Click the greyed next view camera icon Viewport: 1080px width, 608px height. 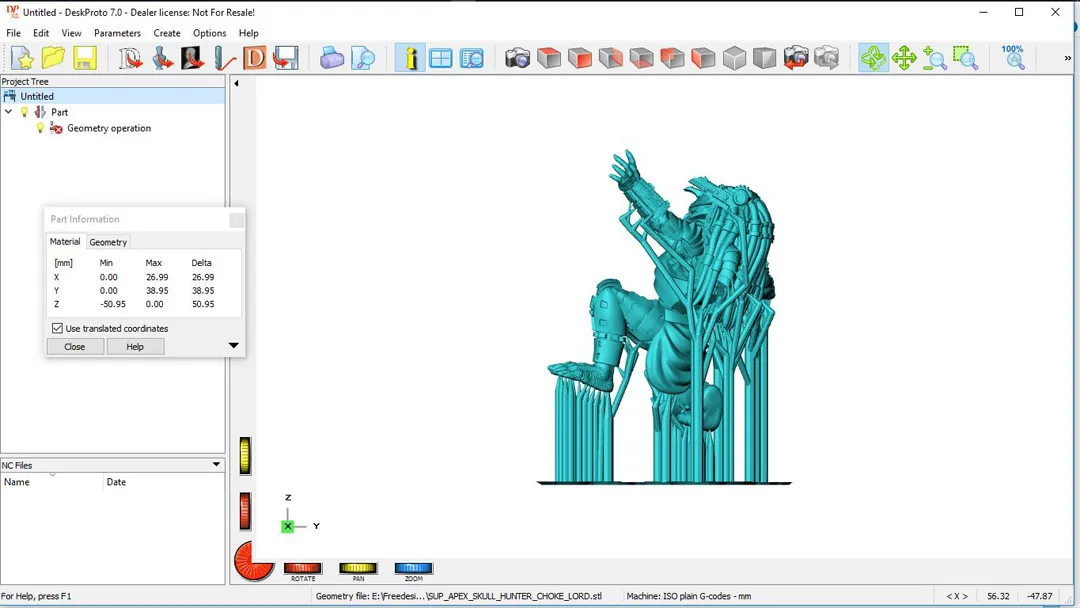click(827, 58)
